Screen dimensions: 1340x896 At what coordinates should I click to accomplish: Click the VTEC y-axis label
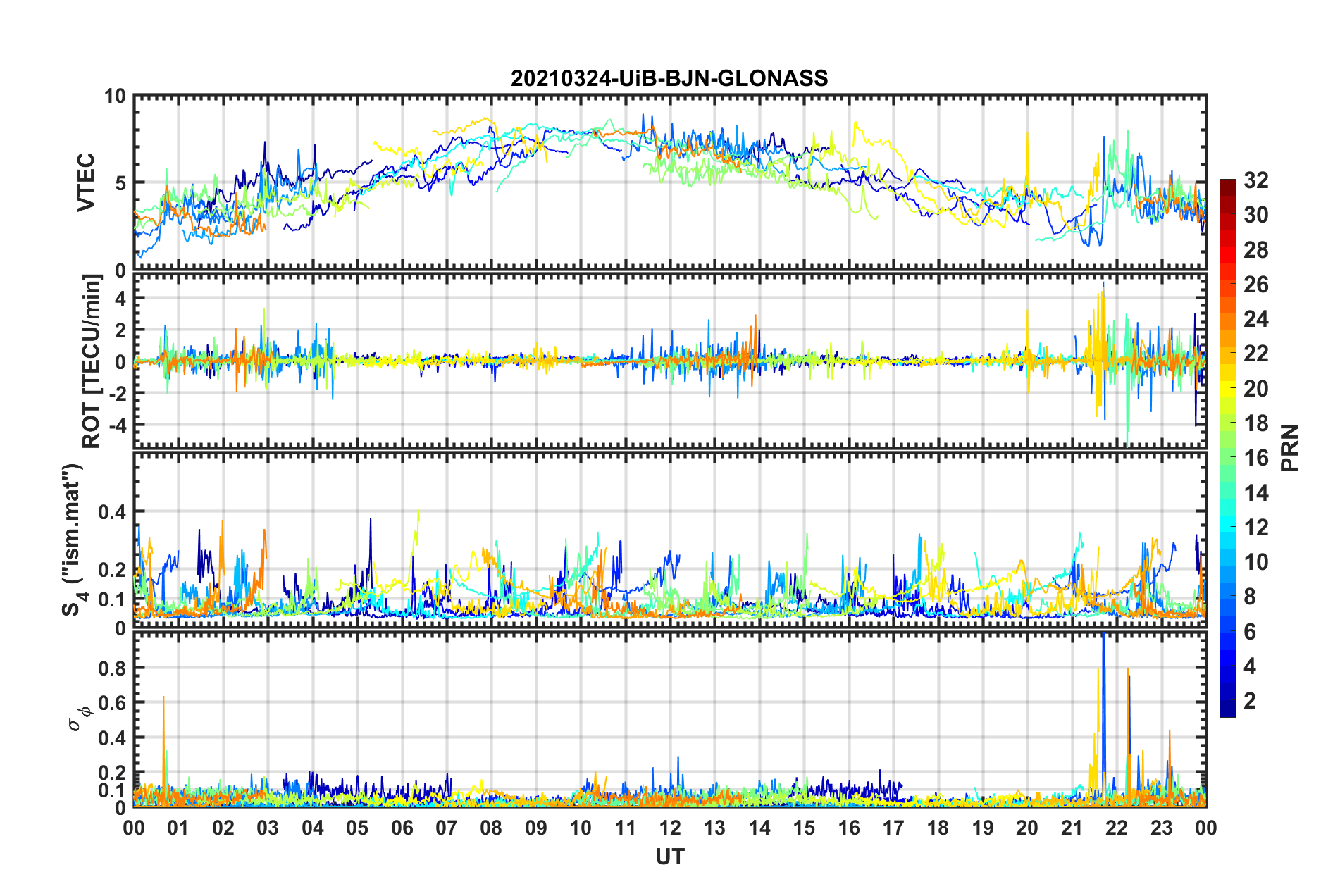point(86,182)
